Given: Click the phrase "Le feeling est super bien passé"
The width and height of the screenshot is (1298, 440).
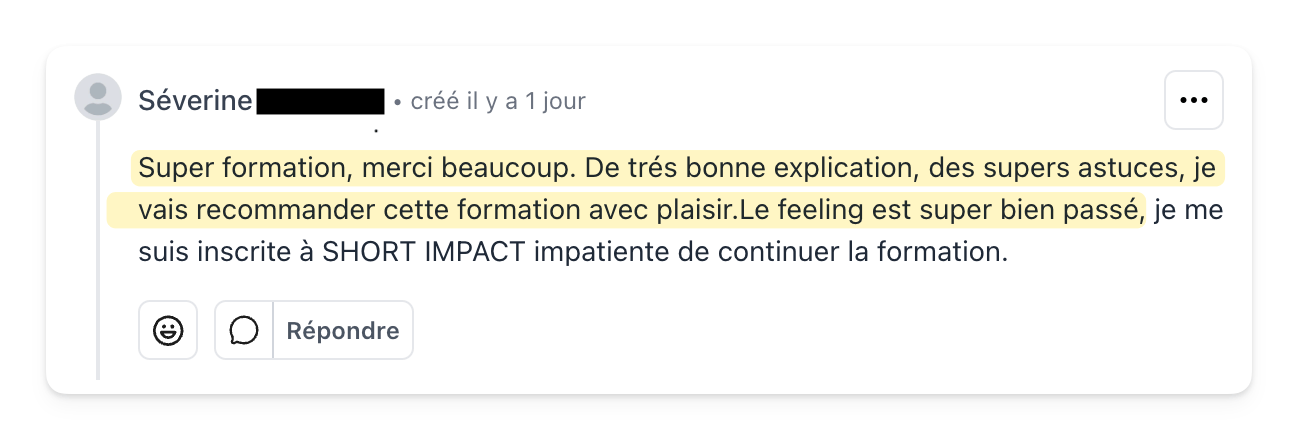Looking at the screenshot, I should coord(940,211).
